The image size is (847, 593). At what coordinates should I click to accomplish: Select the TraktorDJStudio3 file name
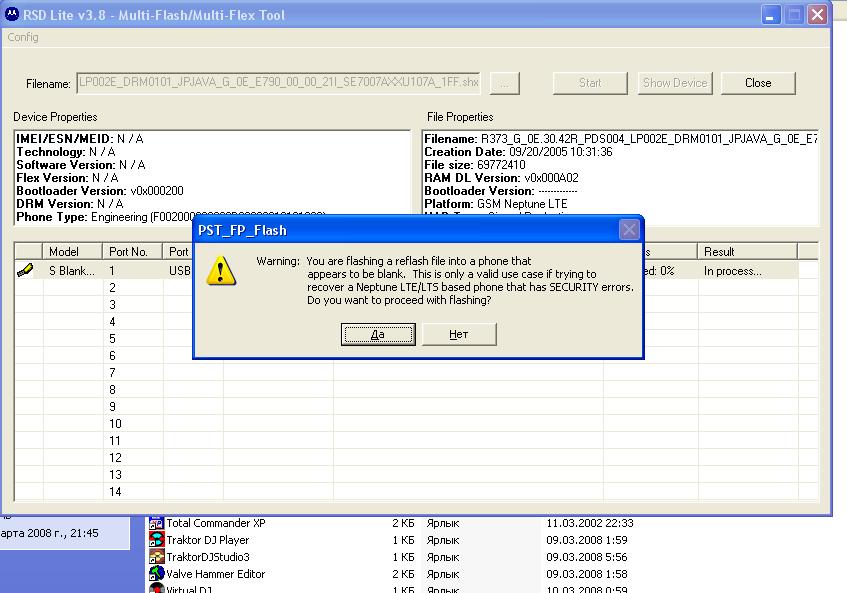(x=207, y=557)
